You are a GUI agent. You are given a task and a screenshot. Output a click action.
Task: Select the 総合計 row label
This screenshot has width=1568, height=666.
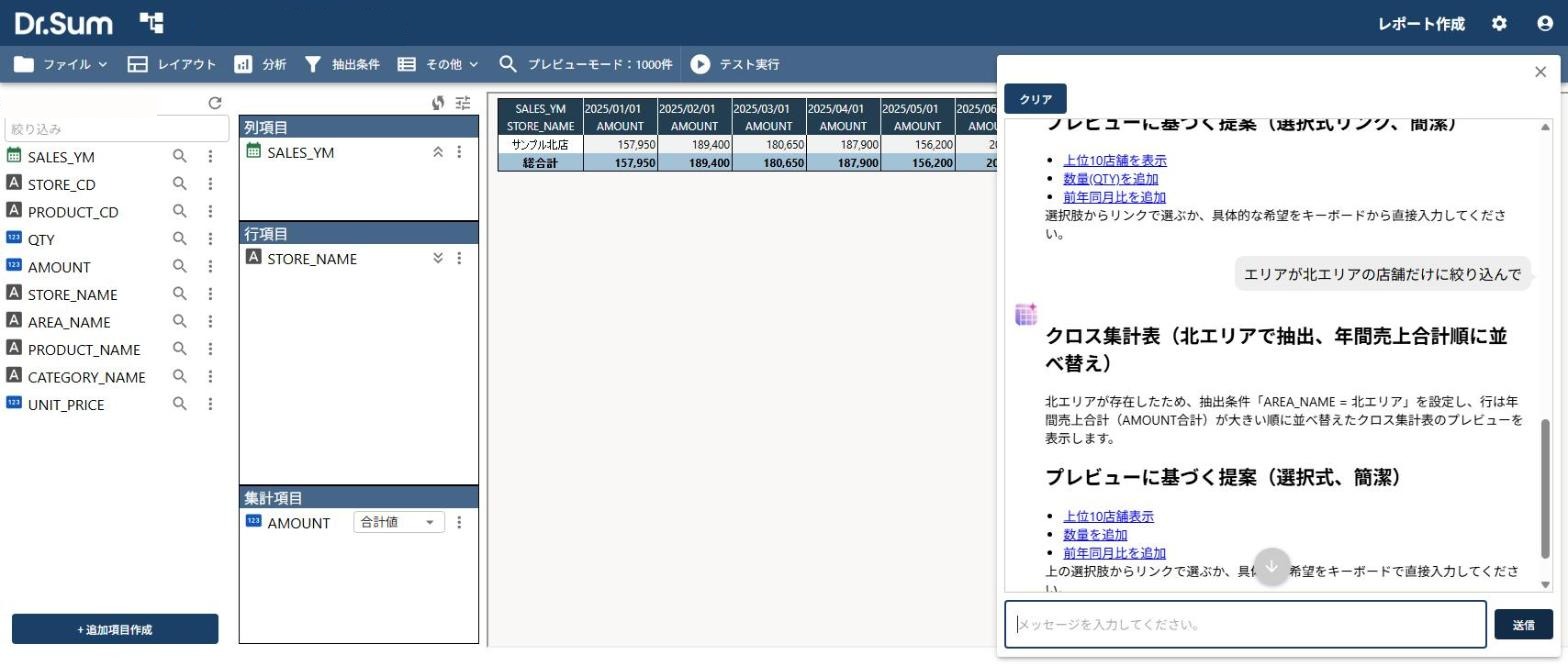(x=540, y=162)
